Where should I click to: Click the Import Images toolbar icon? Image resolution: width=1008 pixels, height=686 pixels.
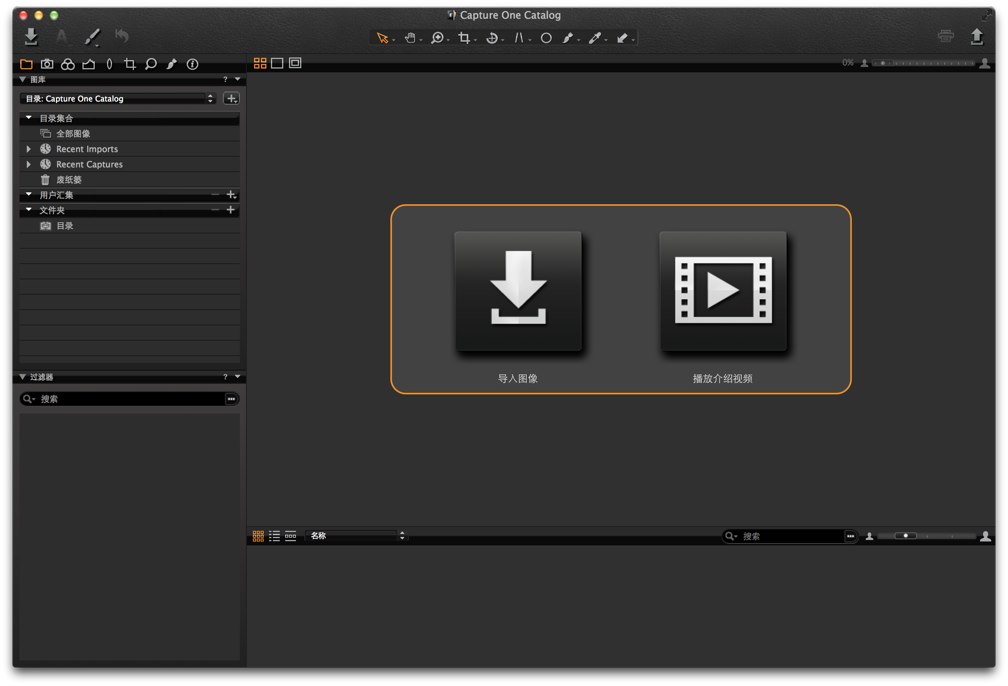[31, 37]
